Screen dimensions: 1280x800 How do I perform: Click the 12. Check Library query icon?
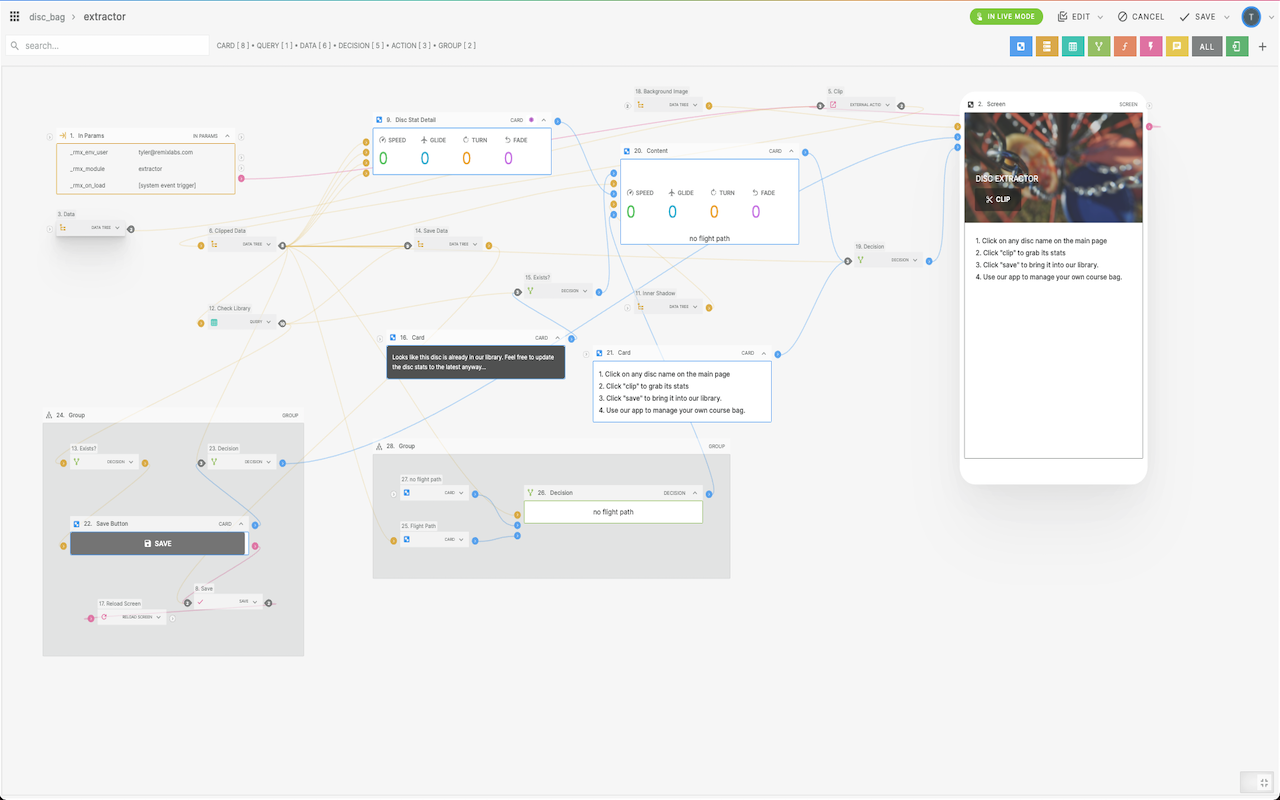(x=214, y=322)
